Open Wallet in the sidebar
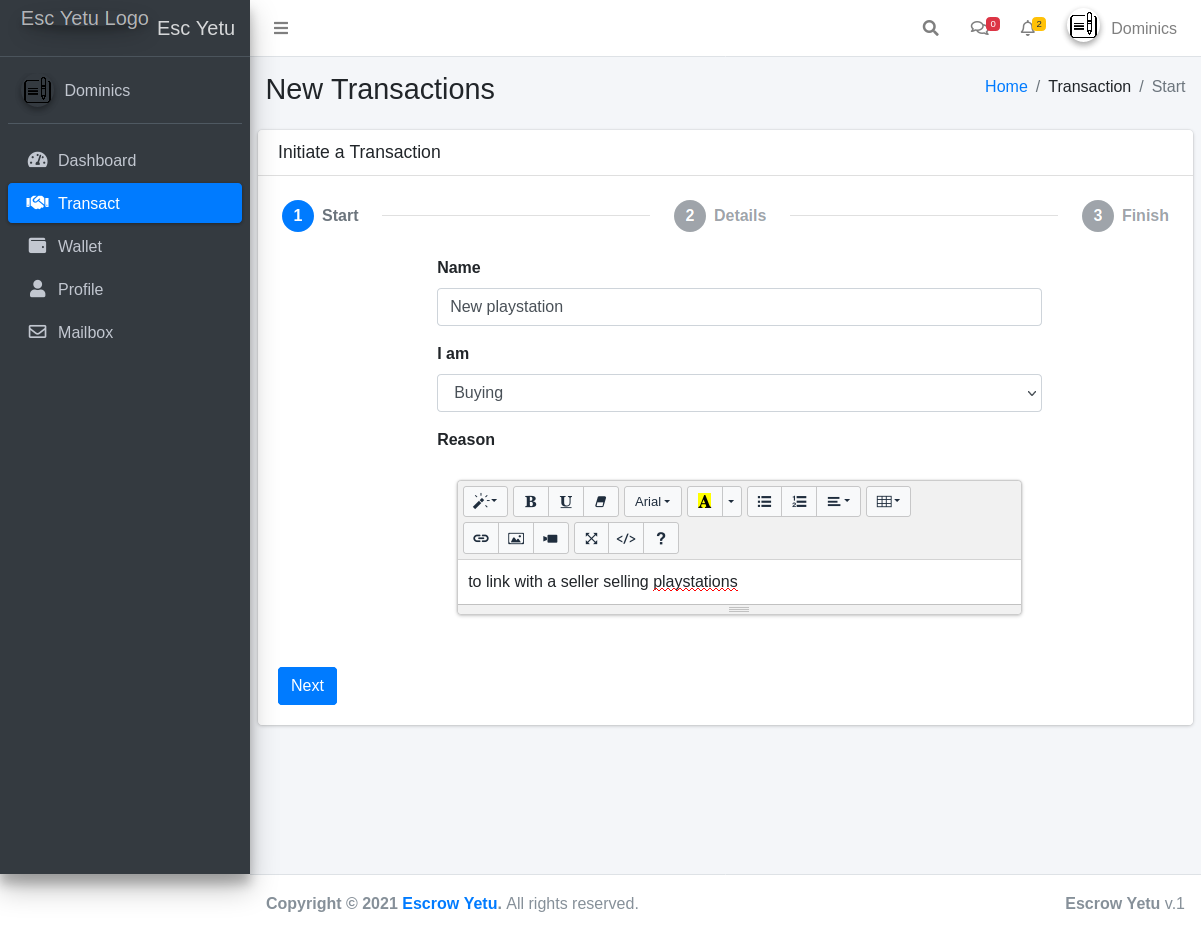The height and width of the screenshot is (931, 1201). point(80,246)
